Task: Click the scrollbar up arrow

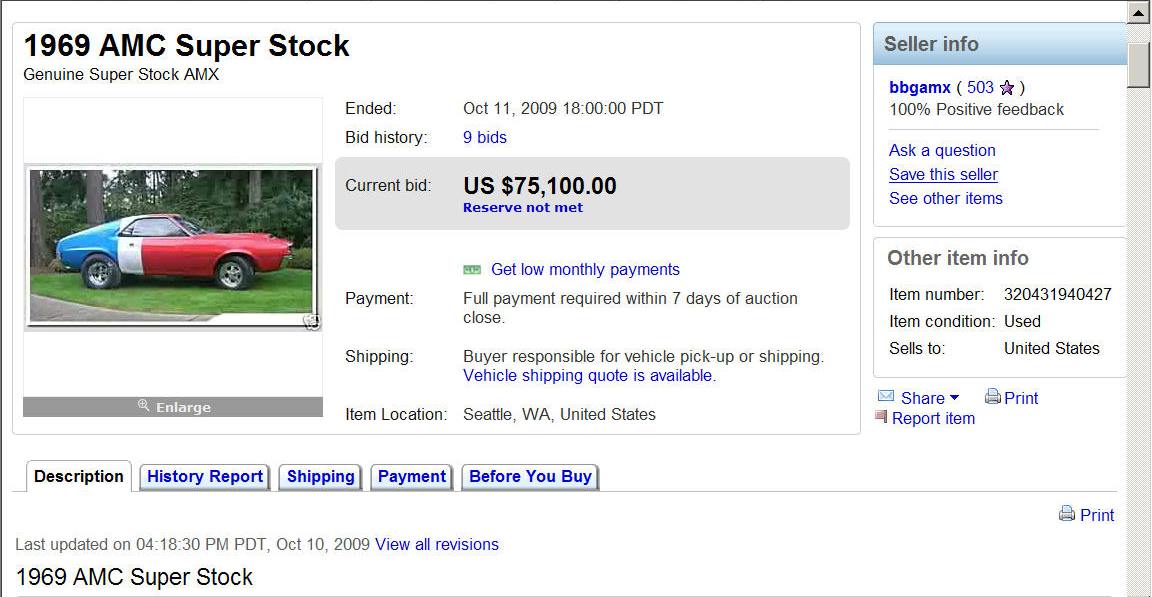Action: pos(1138,13)
